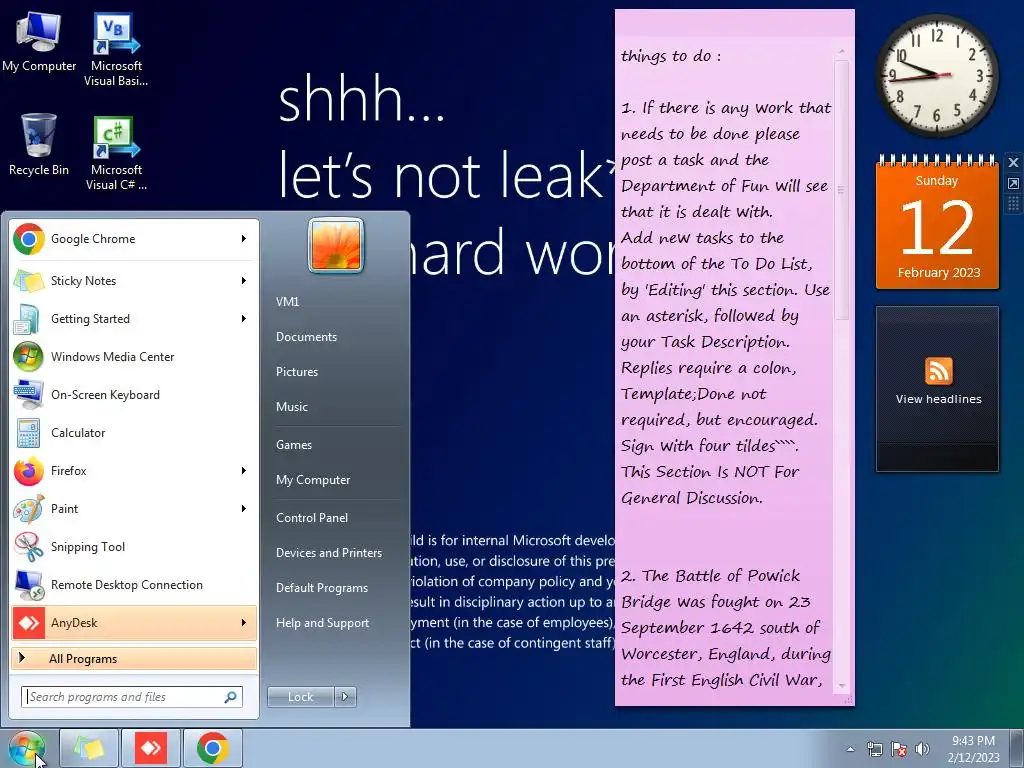The width and height of the screenshot is (1024, 768).
Task: Launch Calculator from Start menu
Action: tap(134, 432)
